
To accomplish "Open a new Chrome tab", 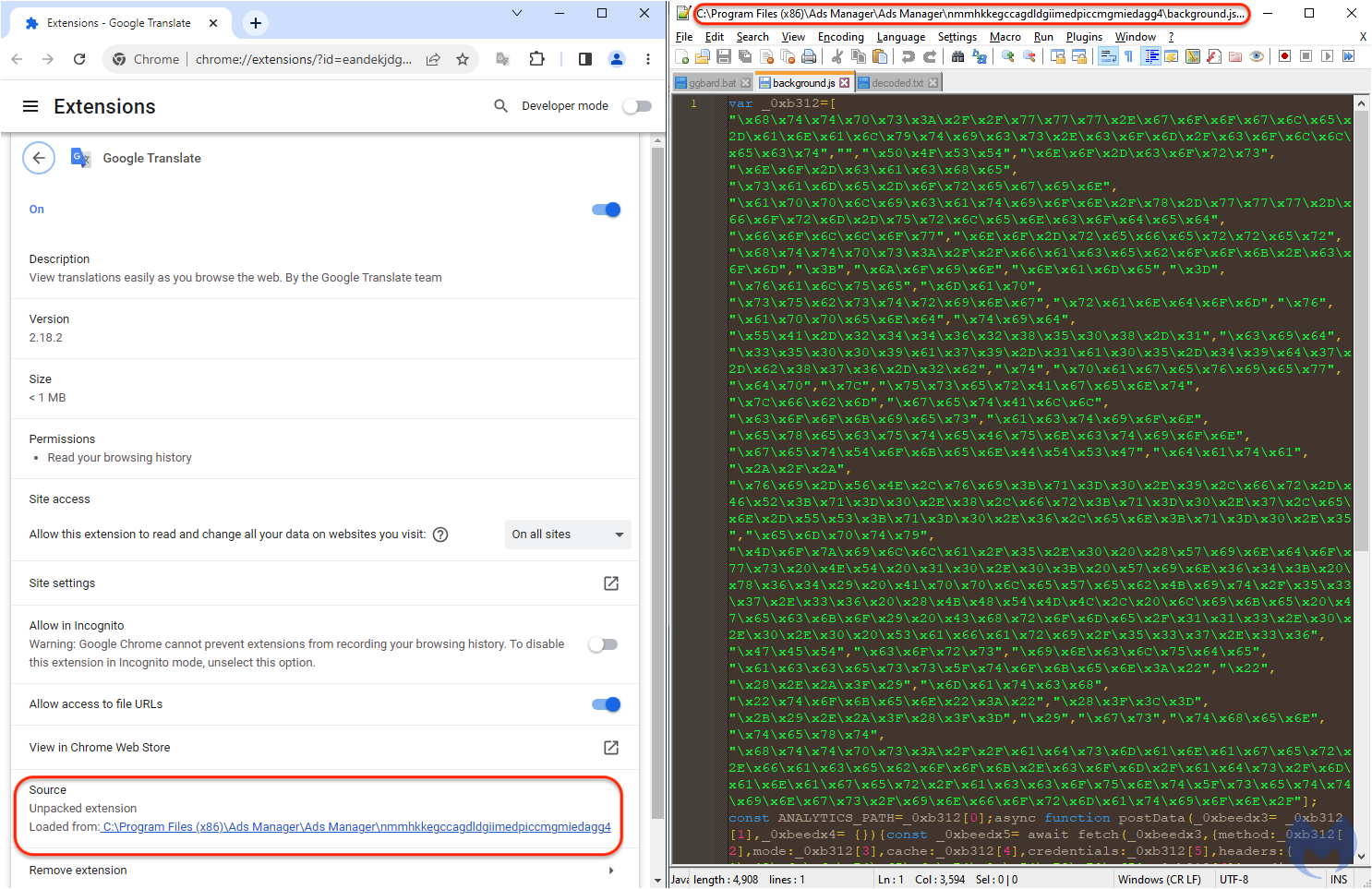I will pyautogui.click(x=256, y=23).
